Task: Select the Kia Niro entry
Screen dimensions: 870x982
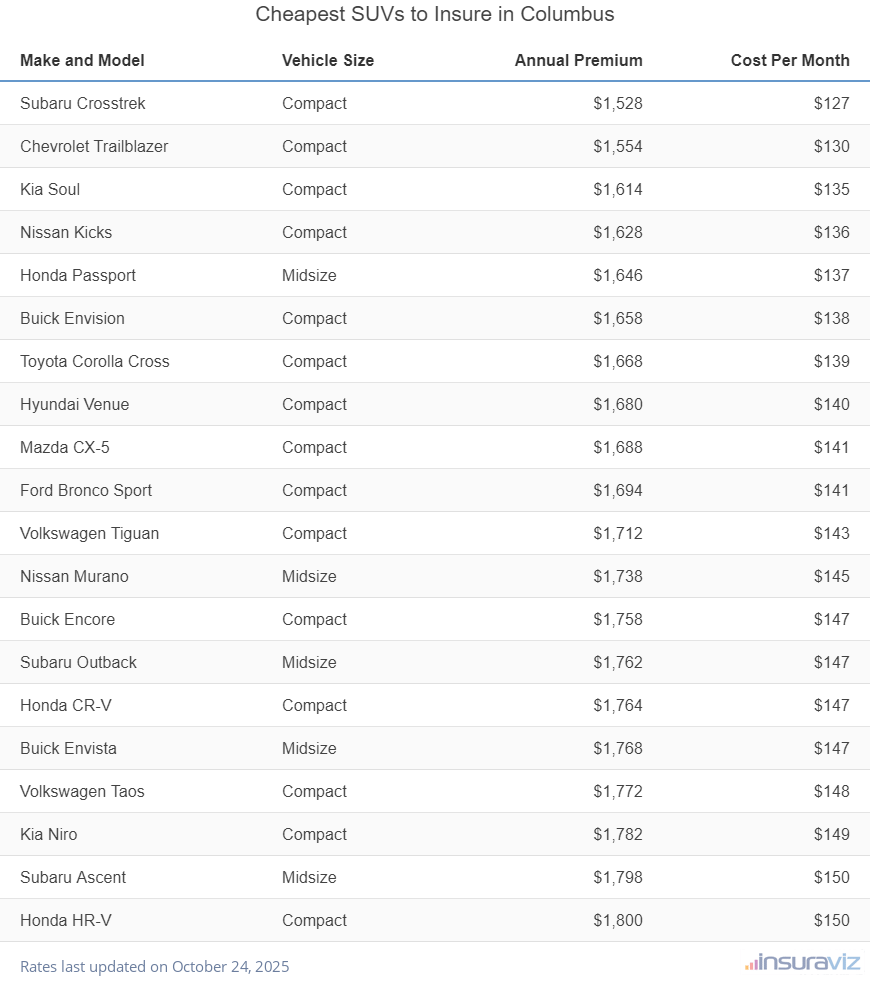Action: tap(48, 834)
